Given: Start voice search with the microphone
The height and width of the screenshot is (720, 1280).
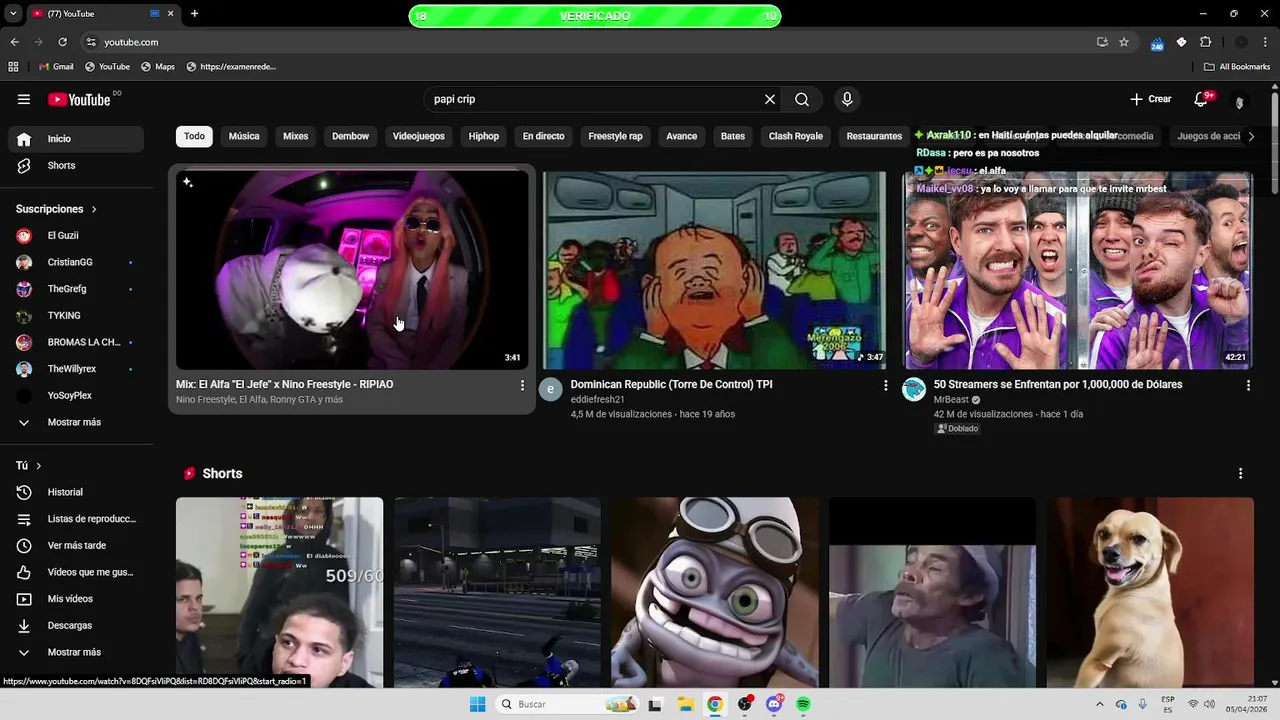Looking at the screenshot, I should click(x=847, y=99).
